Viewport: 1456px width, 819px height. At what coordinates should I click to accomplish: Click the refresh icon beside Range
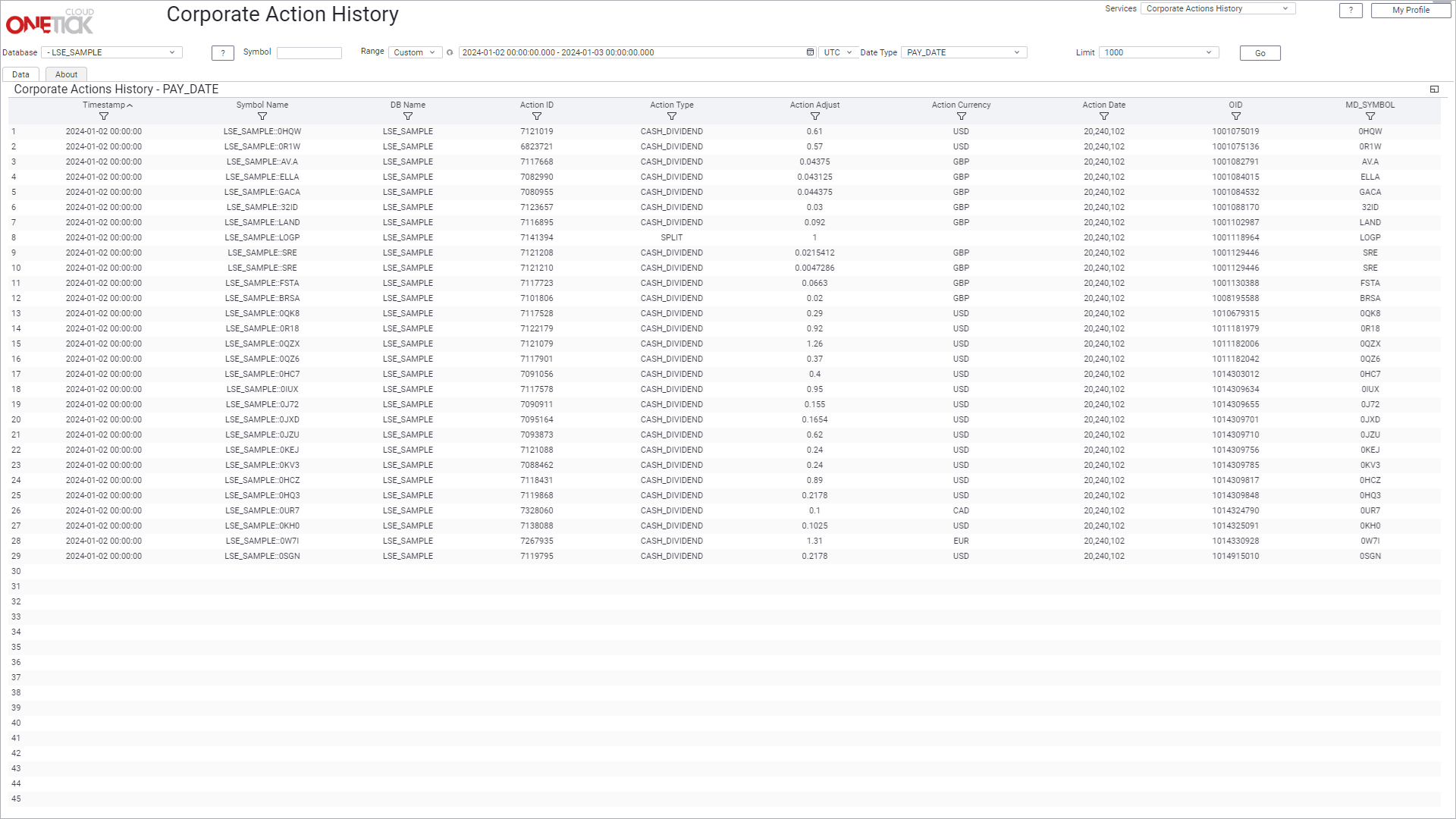tap(450, 53)
